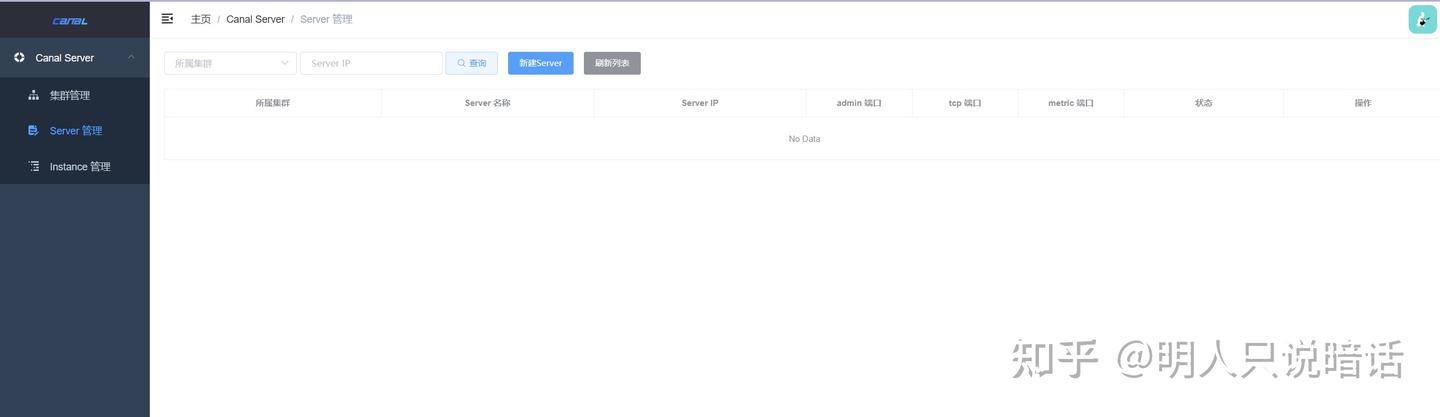Click the 操作 column header
This screenshot has height=417, width=1440.
1362,103
